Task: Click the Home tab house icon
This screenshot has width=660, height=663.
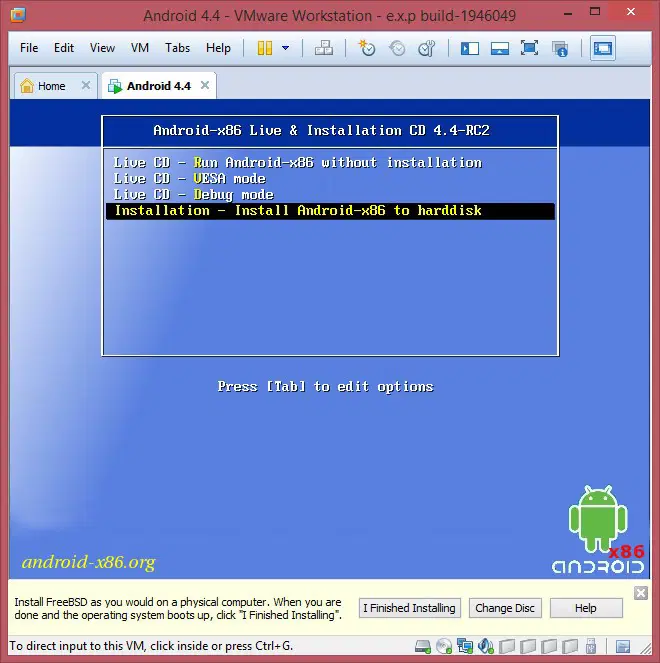Action: (x=27, y=85)
